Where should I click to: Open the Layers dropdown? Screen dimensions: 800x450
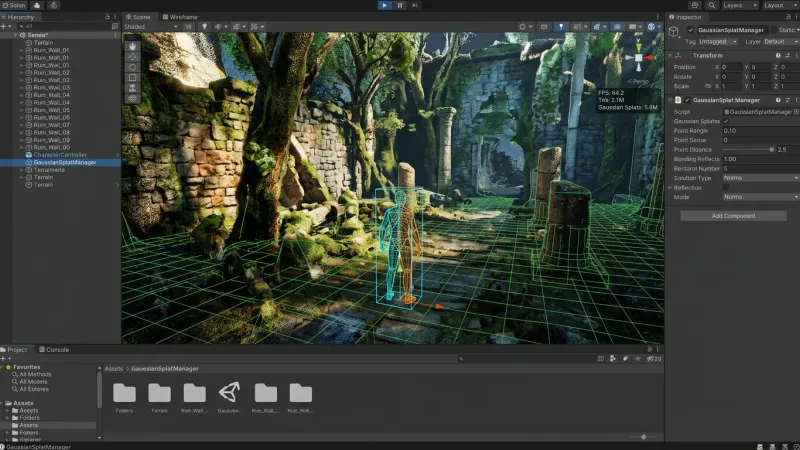(x=740, y=5)
